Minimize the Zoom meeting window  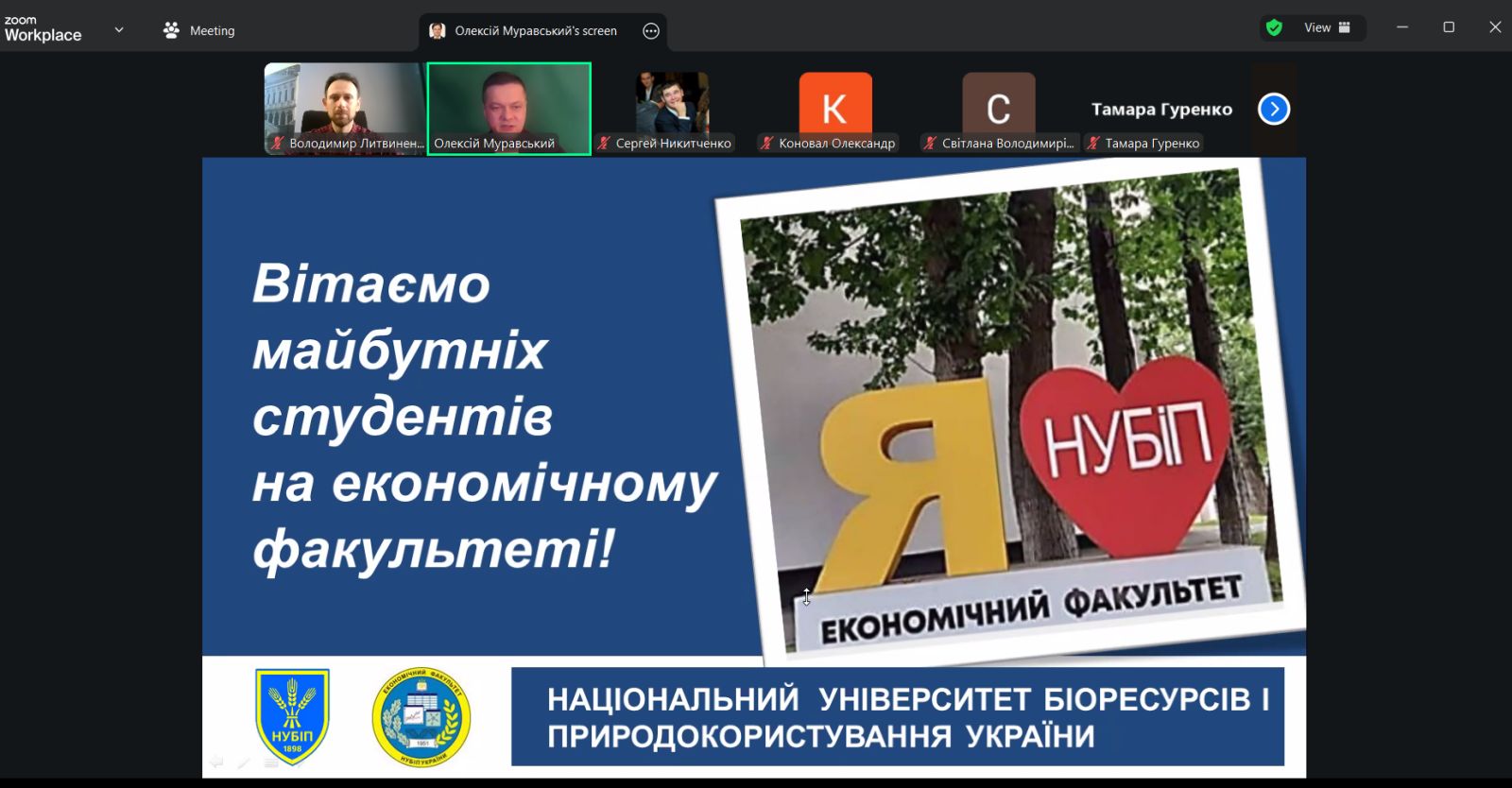tap(1402, 27)
